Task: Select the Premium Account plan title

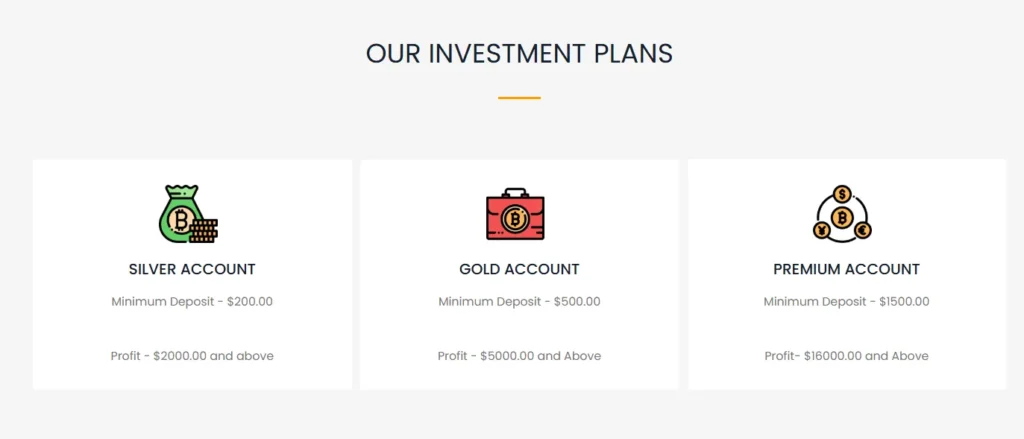Action: pos(846,269)
